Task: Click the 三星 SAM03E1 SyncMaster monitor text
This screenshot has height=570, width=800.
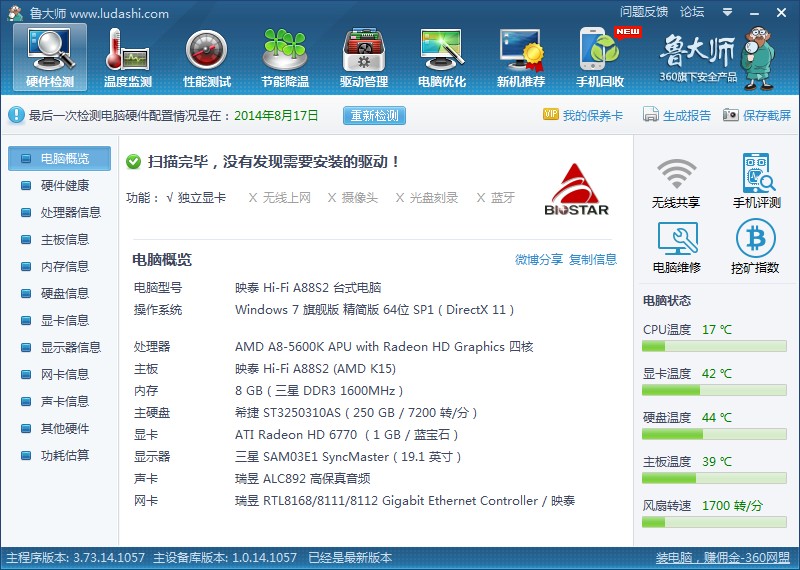Action: click(348, 457)
